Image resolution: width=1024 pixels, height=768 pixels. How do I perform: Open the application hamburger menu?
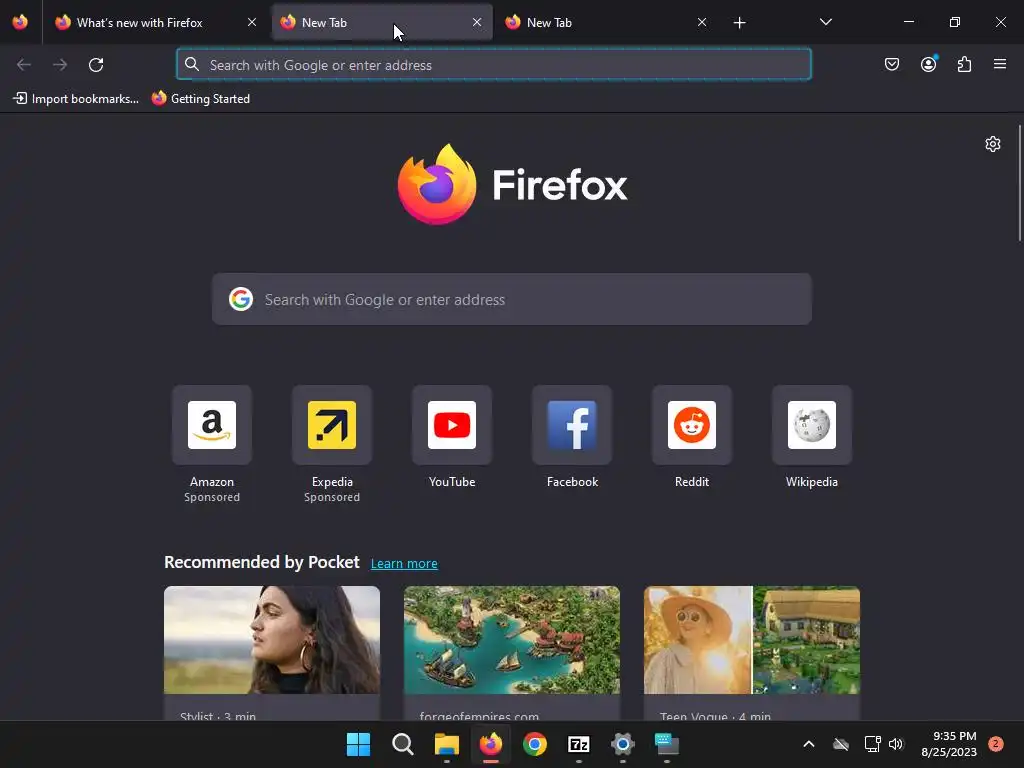tap(1000, 64)
